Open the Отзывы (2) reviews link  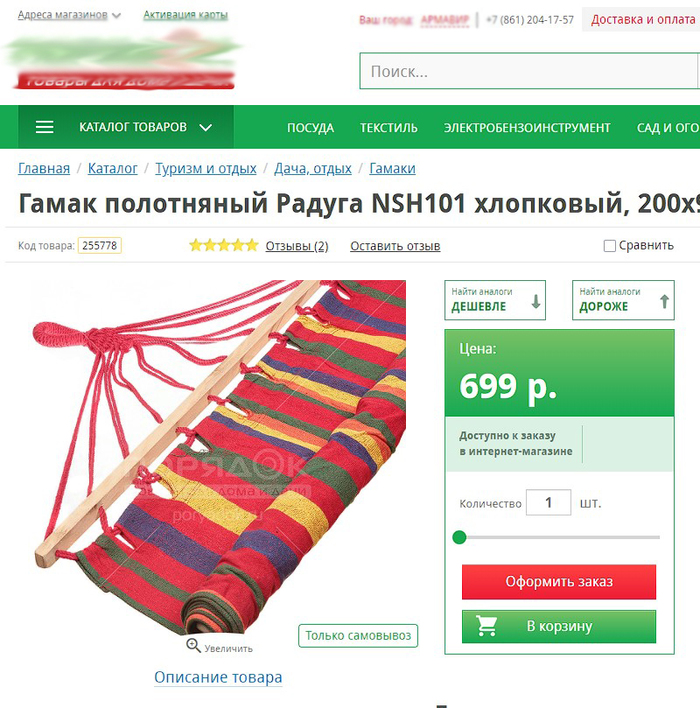[x=297, y=246]
